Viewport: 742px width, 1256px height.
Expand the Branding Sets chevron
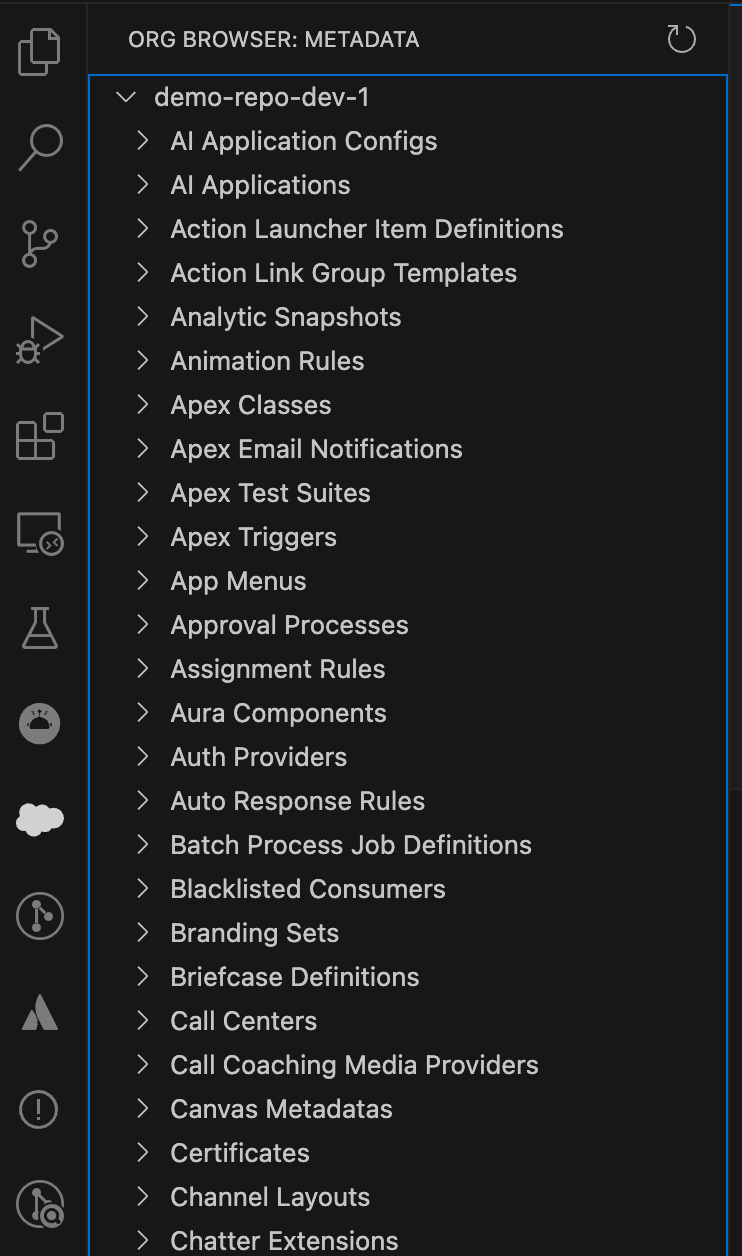click(x=143, y=933)
